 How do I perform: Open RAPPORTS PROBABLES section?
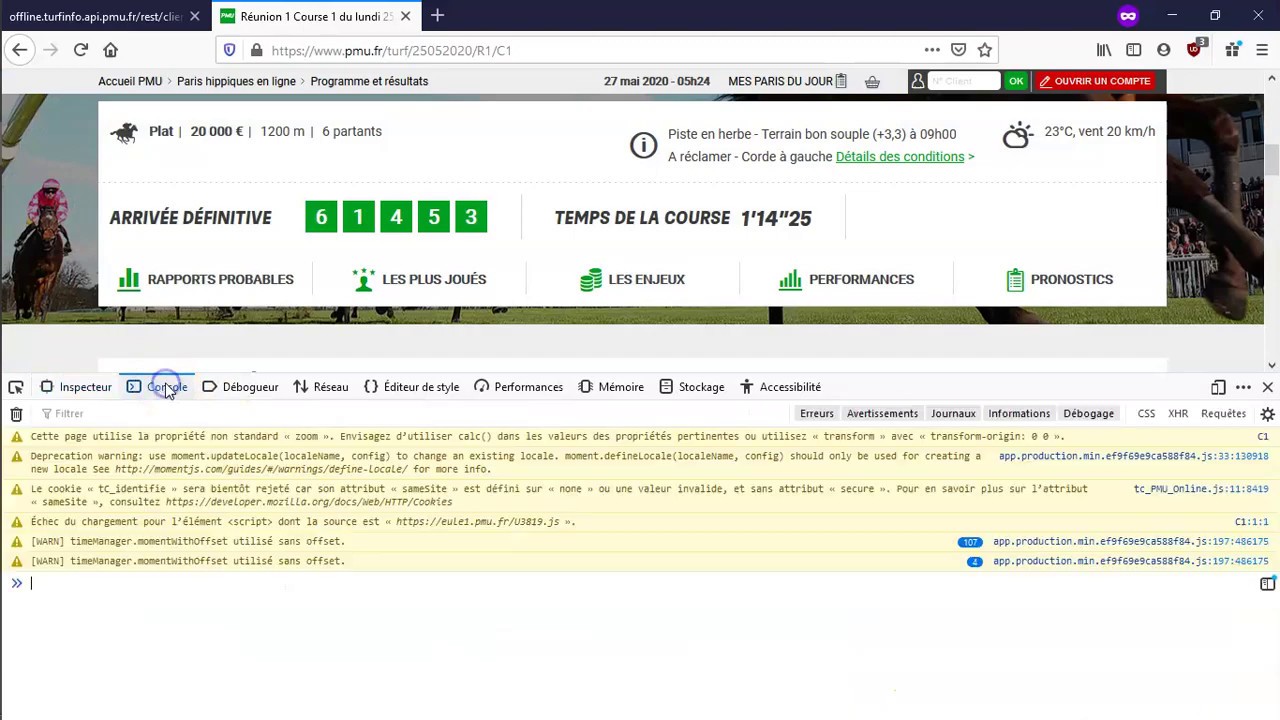coord(206,280)
